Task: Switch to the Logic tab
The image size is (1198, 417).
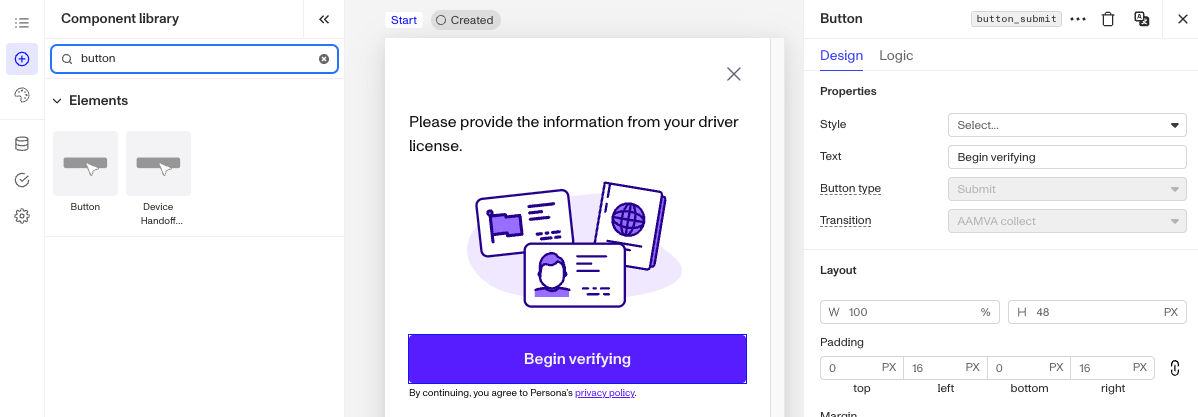Action: tap(896, 56)
